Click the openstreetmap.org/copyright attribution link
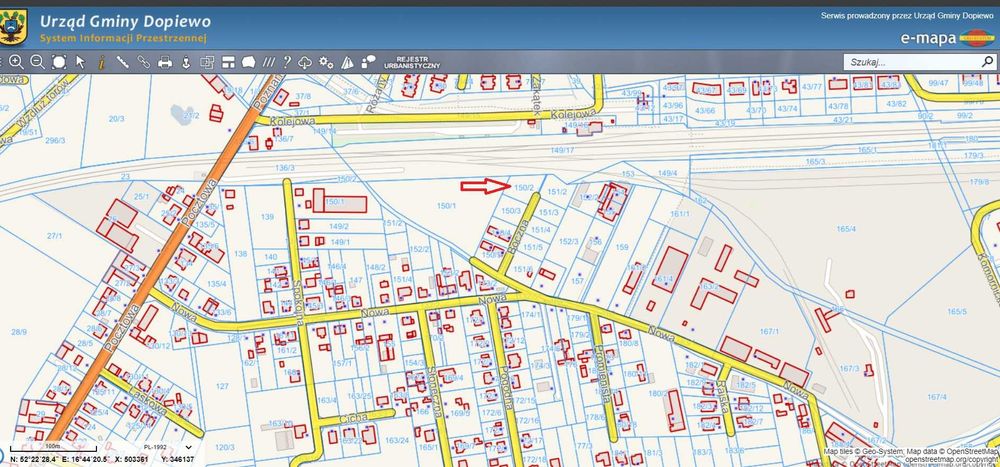Viewport: 1000px width, 467px height. (x=952, y=459)
